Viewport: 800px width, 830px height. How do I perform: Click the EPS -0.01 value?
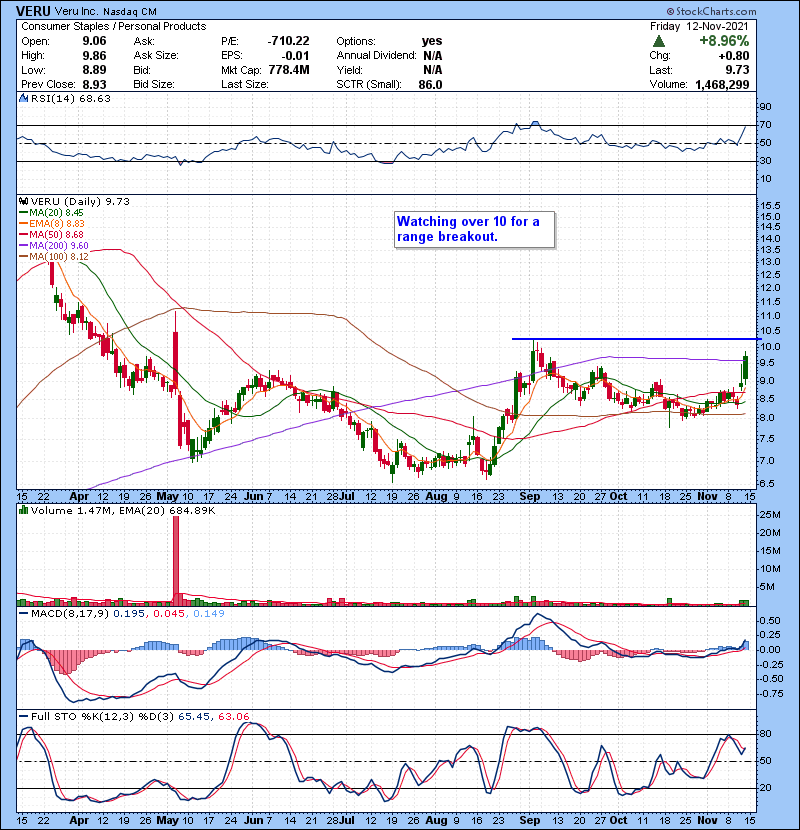pyautogui.click(x=295, y=56)
